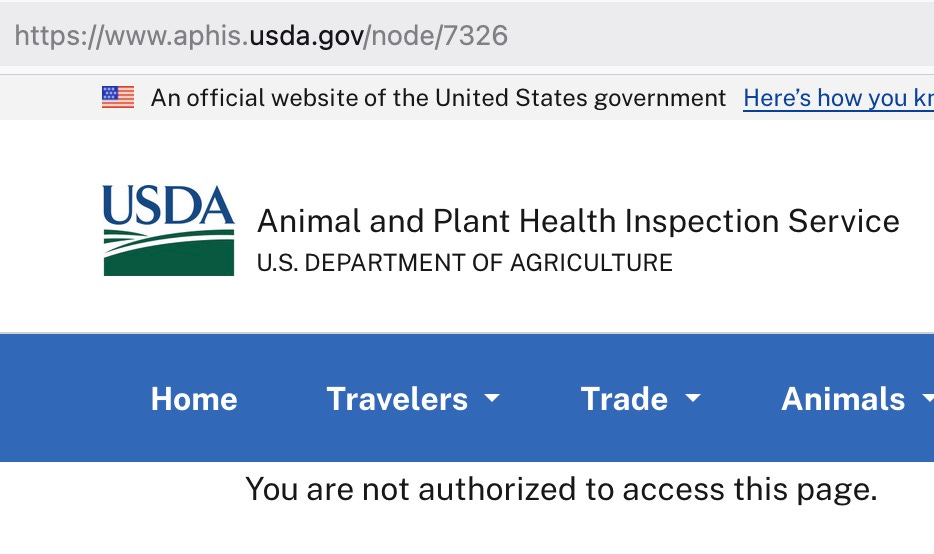Expand the Trade dropdown arrow

tap(693, 398)
